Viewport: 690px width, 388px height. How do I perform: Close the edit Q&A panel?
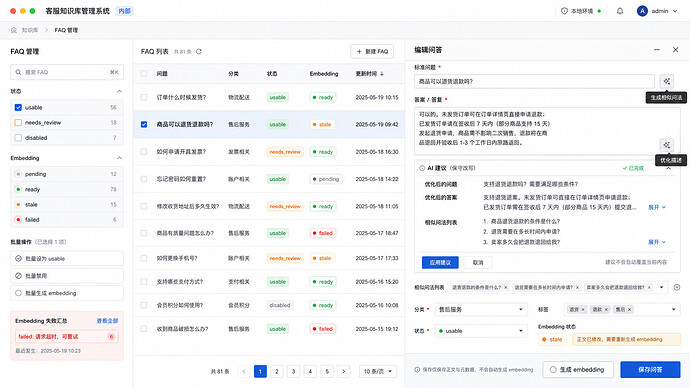(x=675, y=50)
